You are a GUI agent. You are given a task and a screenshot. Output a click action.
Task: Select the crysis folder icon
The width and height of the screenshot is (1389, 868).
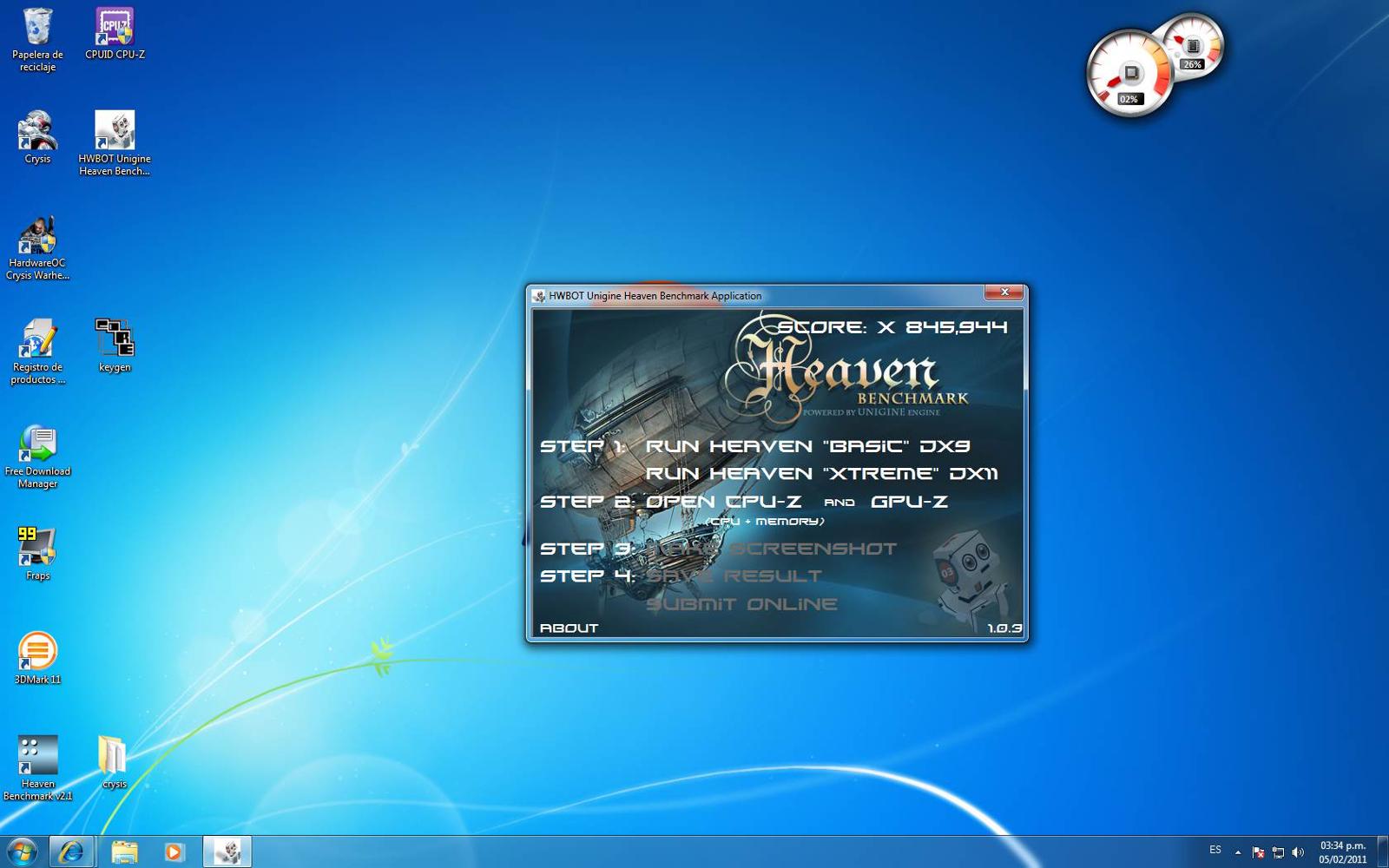click(x=115, y=763)
